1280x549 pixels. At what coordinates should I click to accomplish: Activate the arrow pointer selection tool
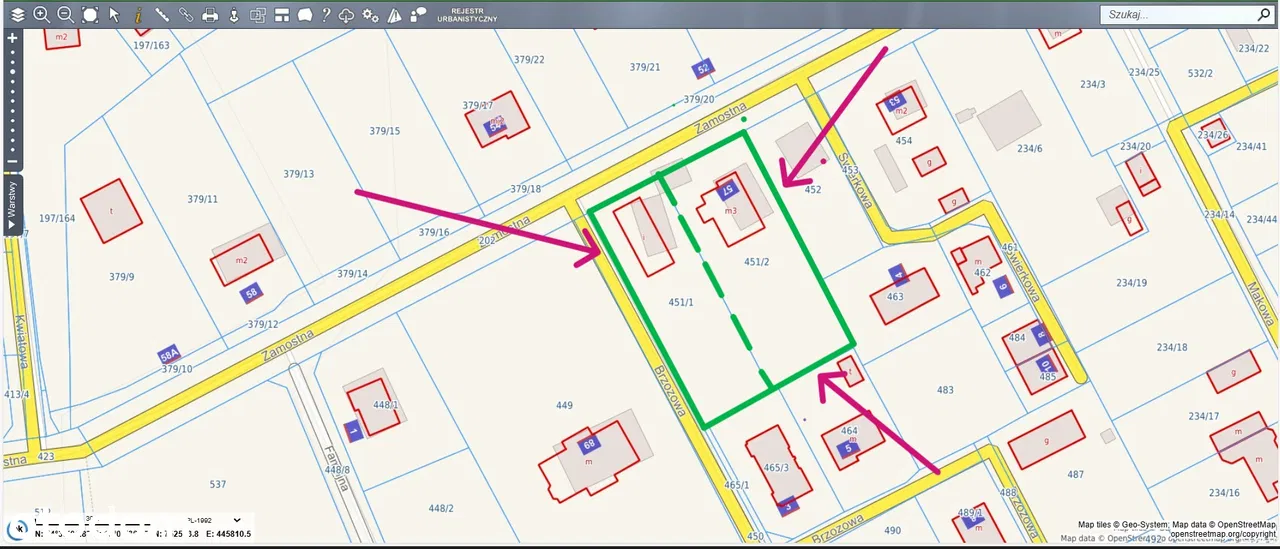[114, 14]
